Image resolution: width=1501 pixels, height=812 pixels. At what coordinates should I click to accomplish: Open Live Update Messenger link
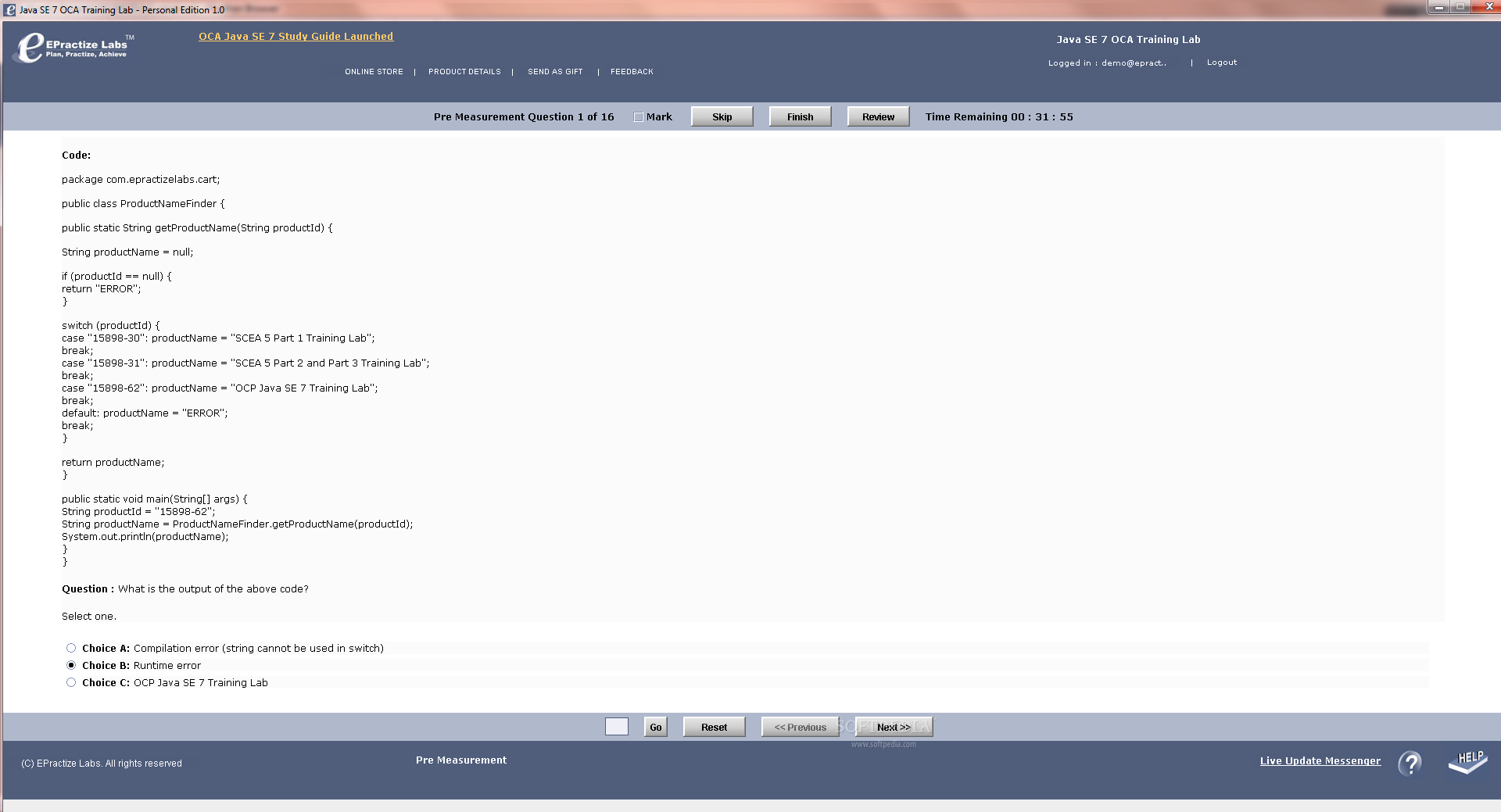[1320, 761]
